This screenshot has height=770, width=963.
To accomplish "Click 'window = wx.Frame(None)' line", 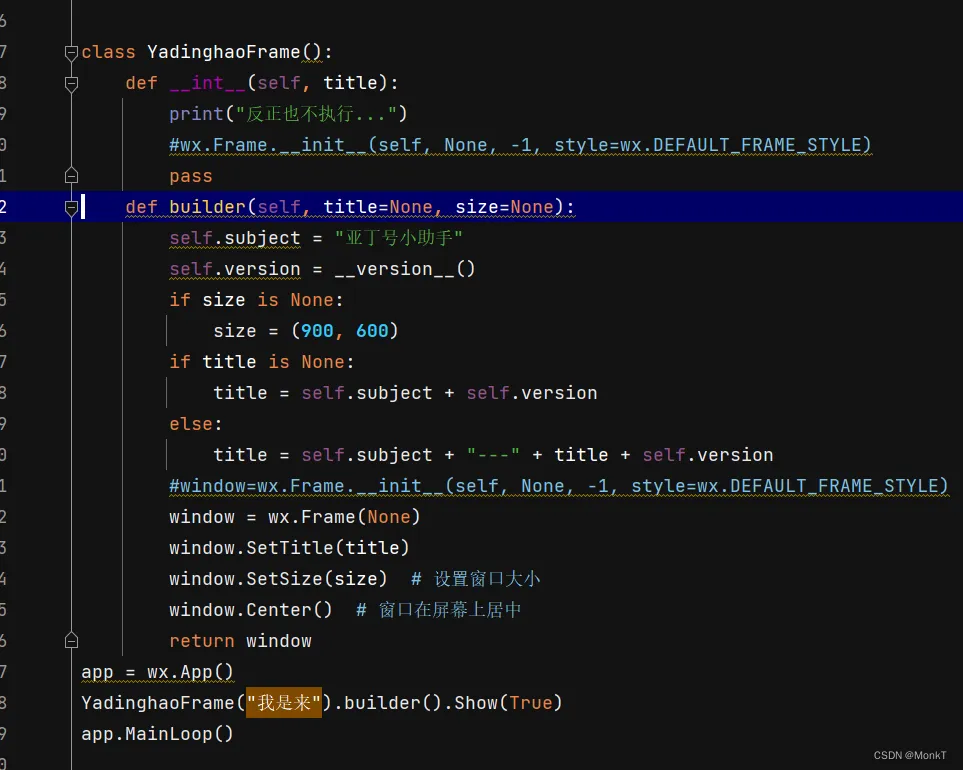I will (x=295, y=517).
